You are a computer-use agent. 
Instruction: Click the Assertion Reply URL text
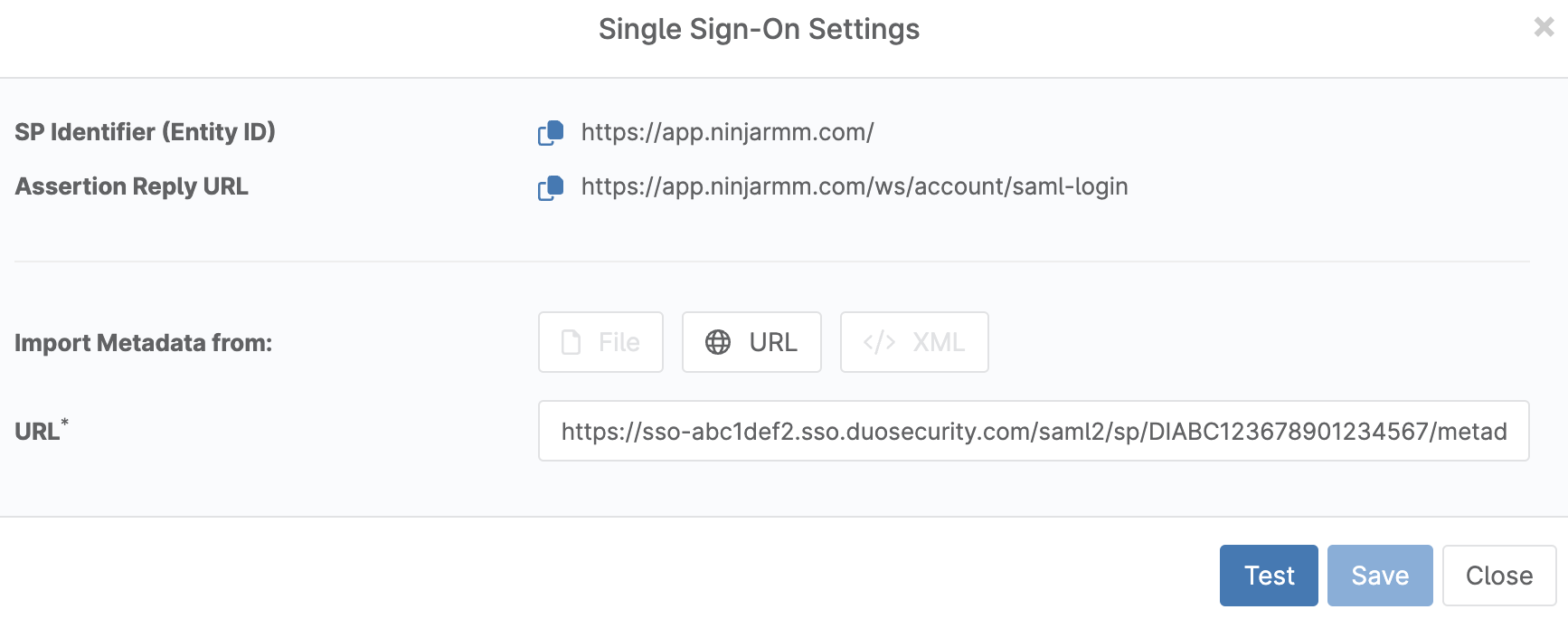tap(131, 186)
